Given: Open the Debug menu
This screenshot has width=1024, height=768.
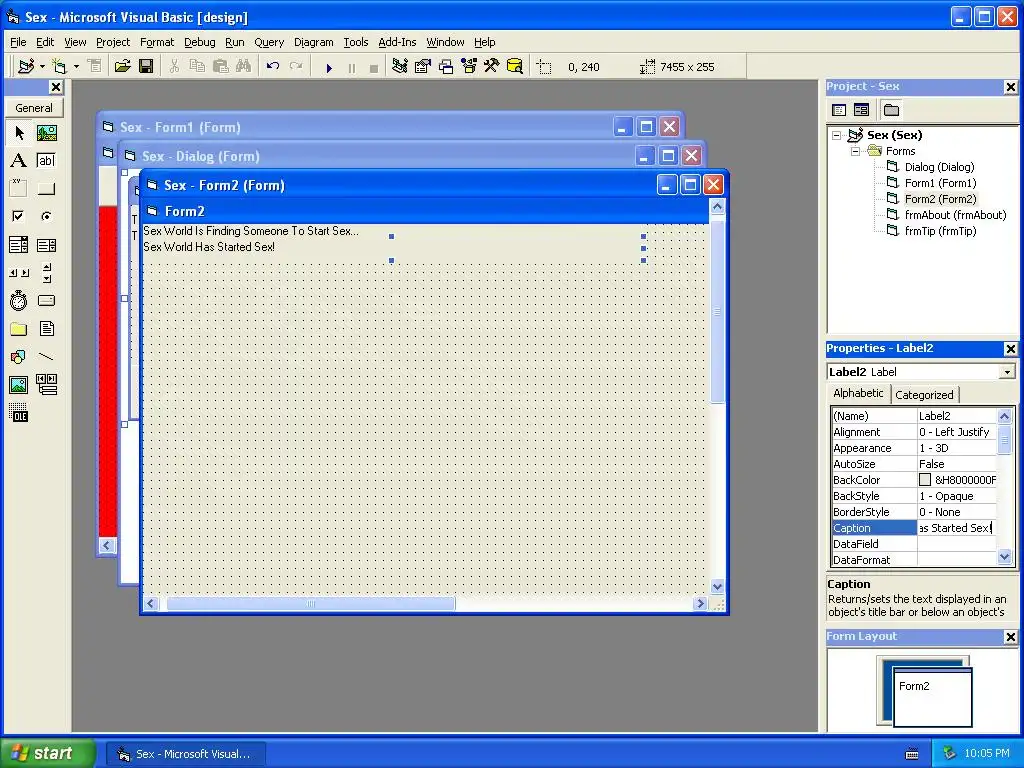Looking at the screenshot, I should 199,42.
